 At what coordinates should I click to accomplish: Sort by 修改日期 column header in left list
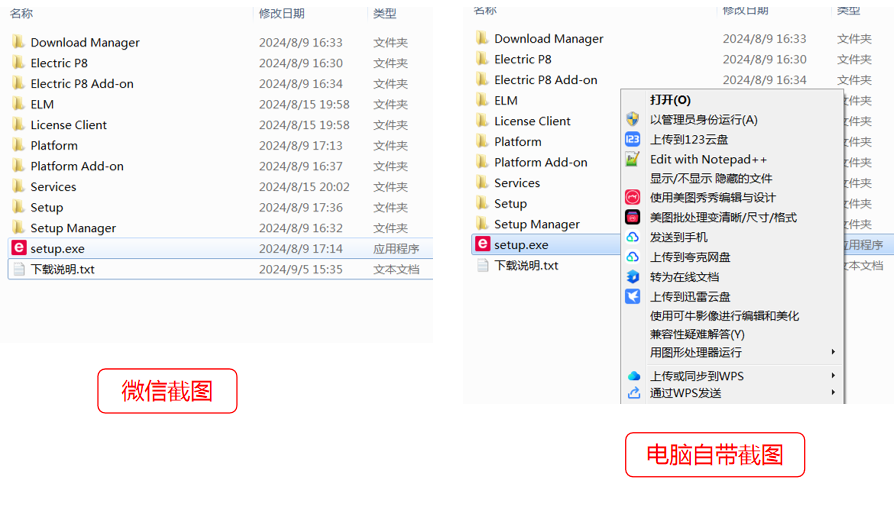282,13
